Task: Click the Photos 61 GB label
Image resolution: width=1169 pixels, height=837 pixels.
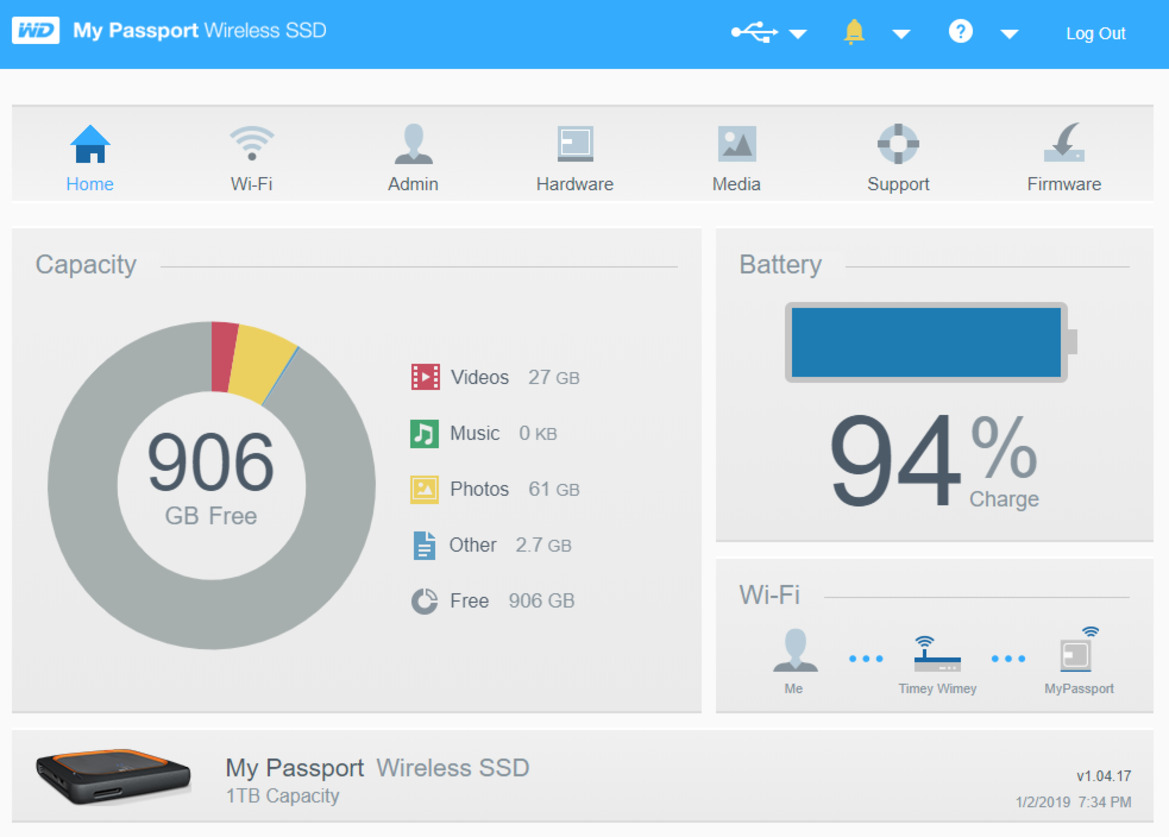Action: coord(514,490)
